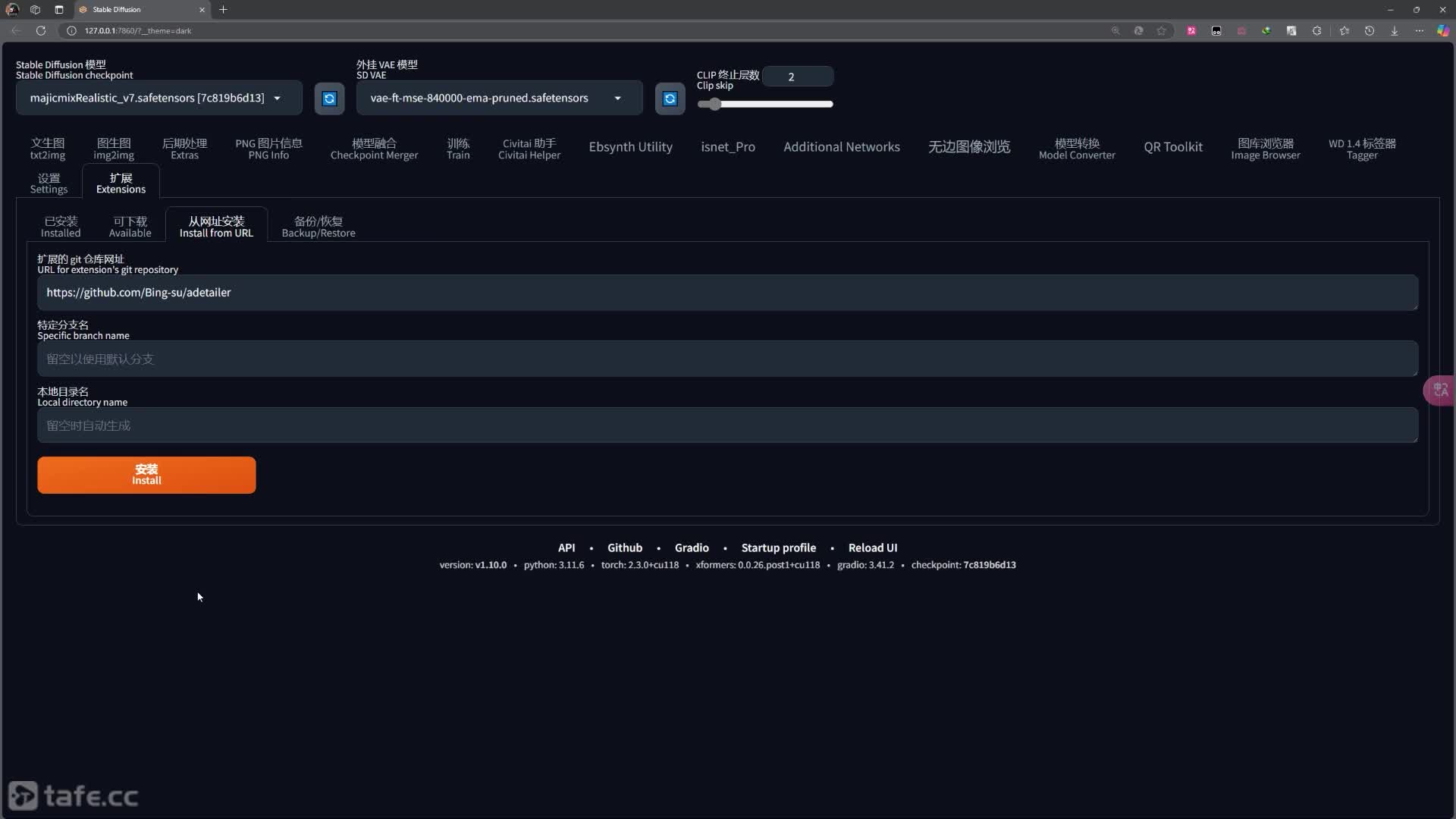Focus the Local directory name field

[727, 425]
